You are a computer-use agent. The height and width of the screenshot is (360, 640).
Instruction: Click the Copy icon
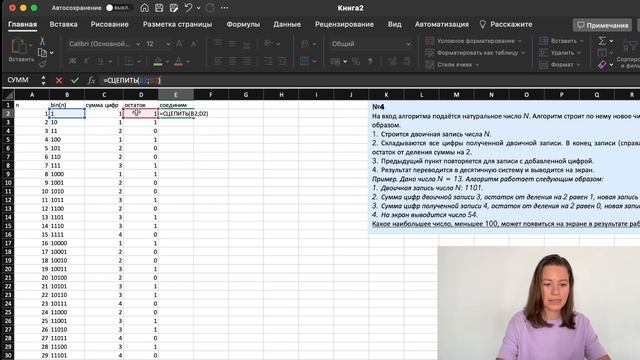pos(42,53)
